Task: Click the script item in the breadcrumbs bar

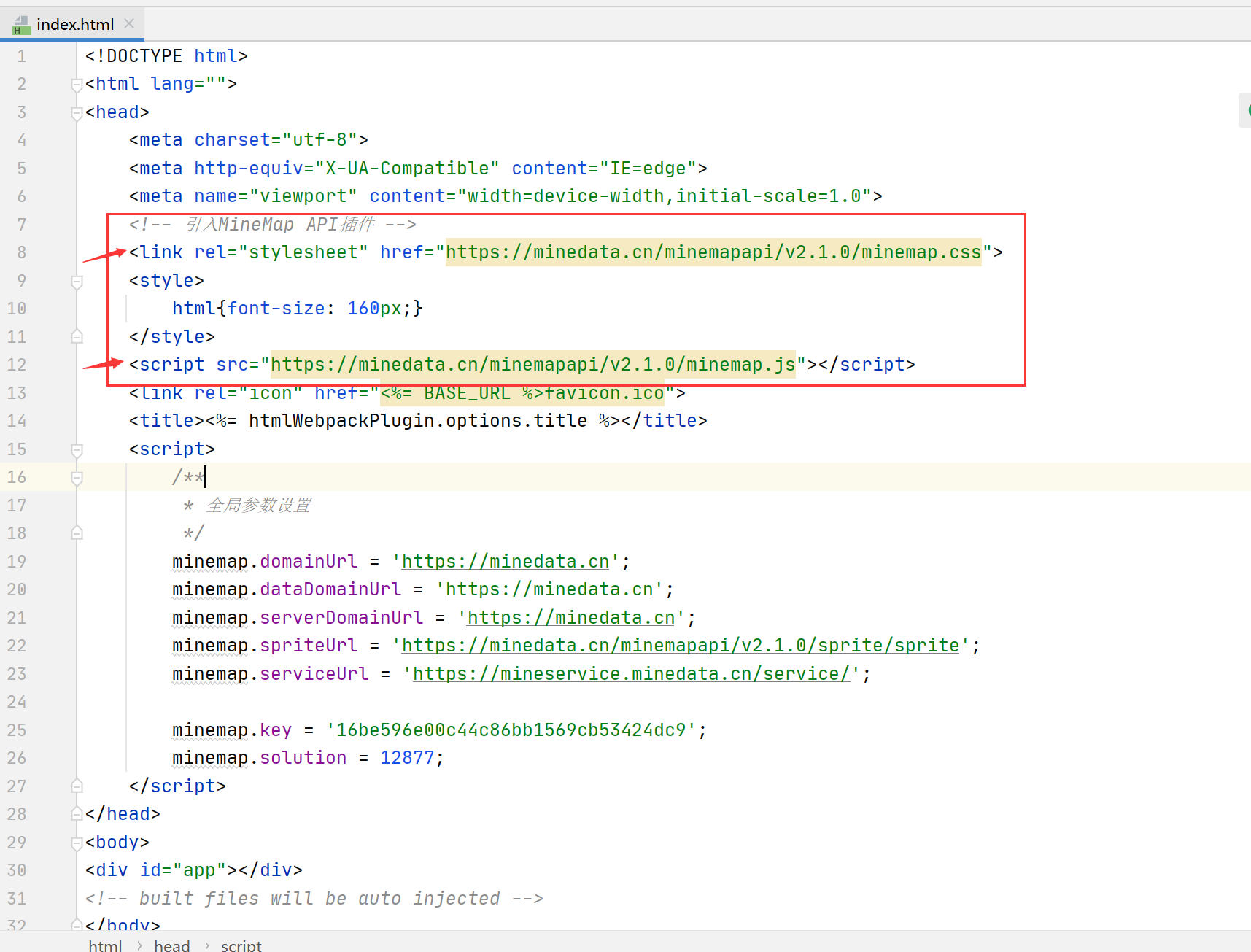Action: click(x=241, y=944)
